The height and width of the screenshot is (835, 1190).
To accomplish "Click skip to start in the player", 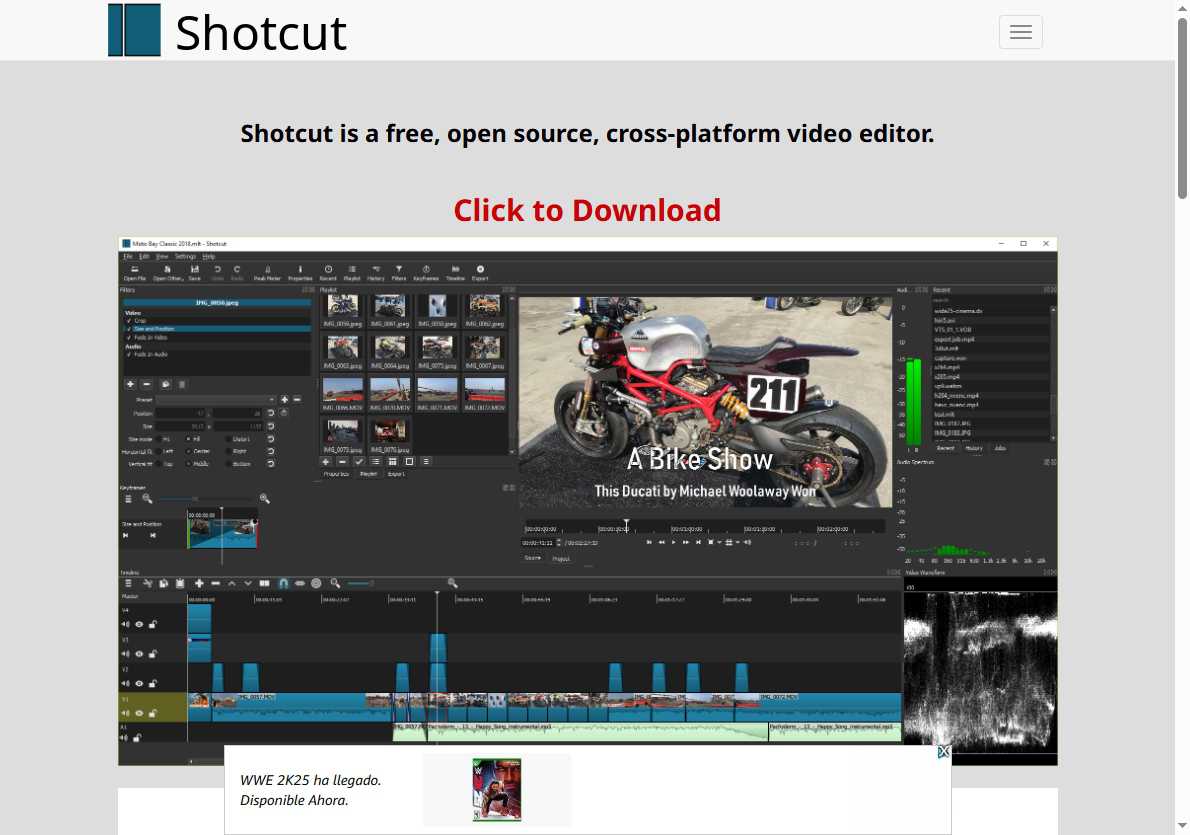I will pos(649,542).
